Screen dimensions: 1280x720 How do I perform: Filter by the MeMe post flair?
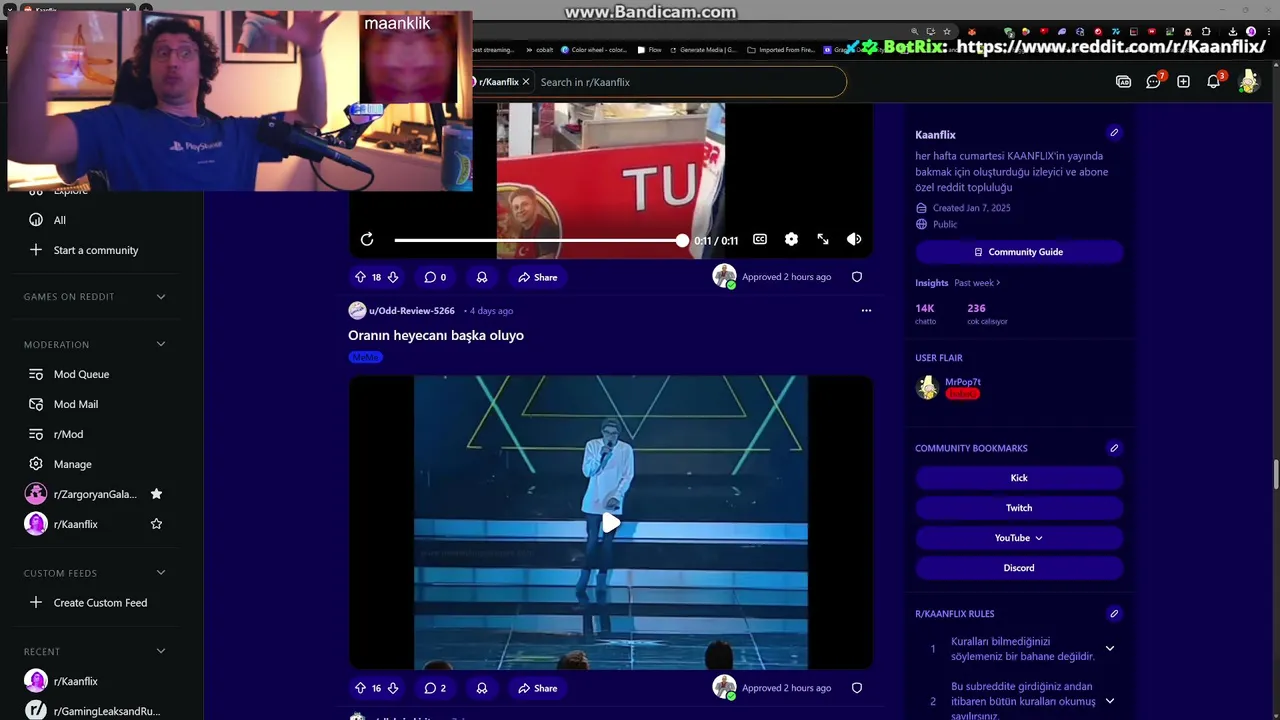pos(366,357)
